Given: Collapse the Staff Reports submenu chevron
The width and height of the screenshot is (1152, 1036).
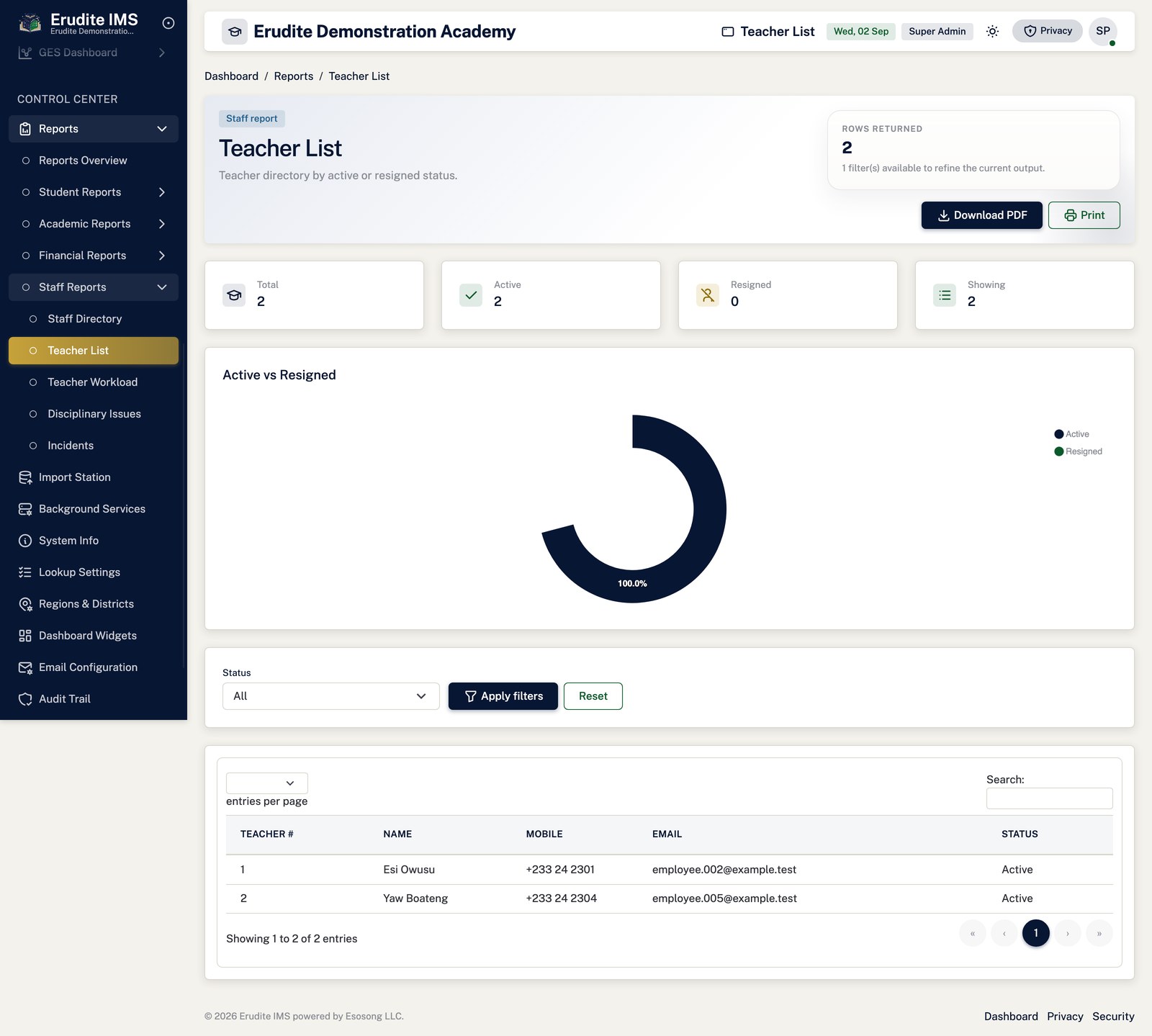Looking at the screenshot, I should click(x=162, y=287).
